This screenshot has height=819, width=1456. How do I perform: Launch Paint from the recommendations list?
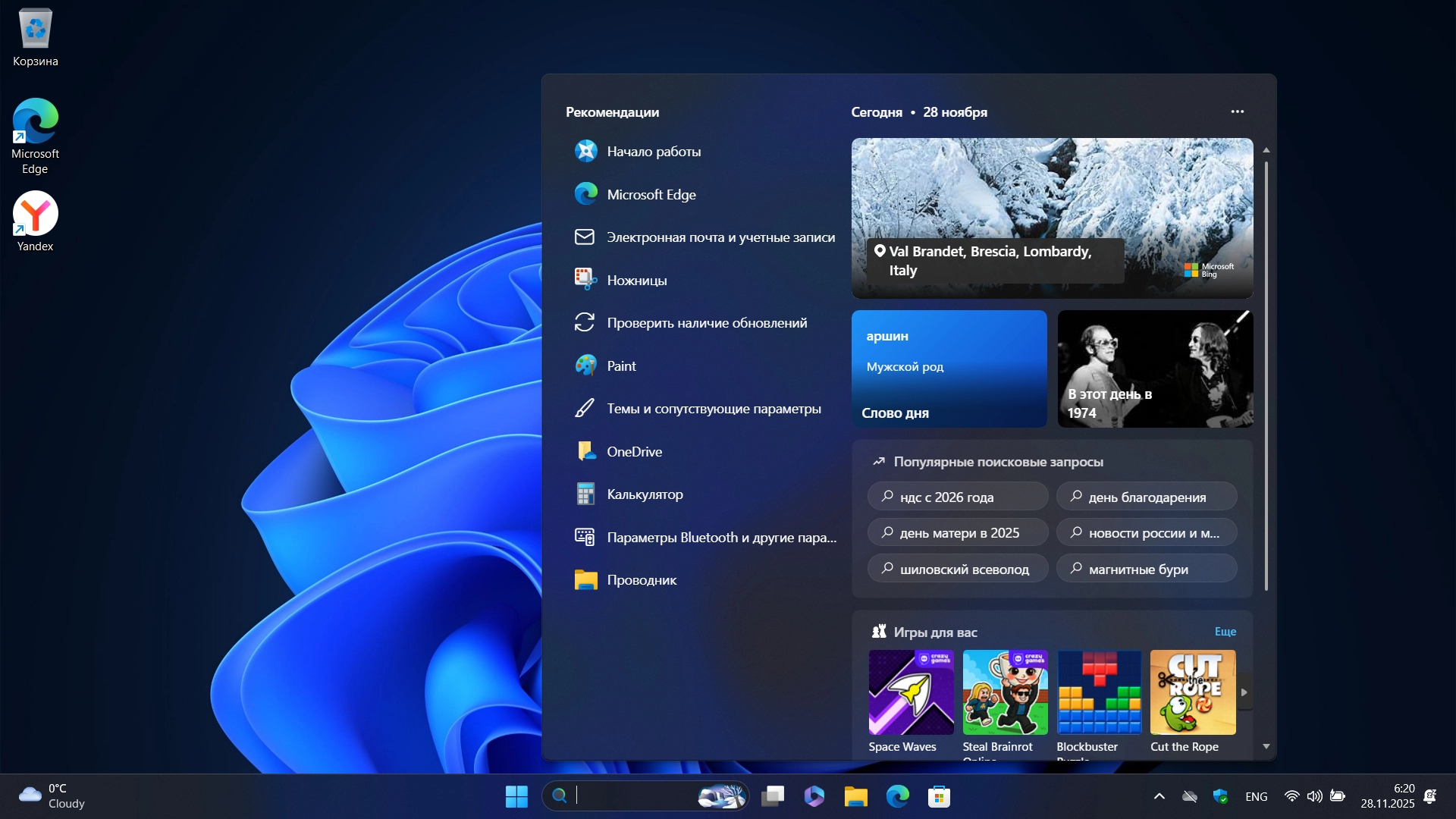[x=621, y=366]
